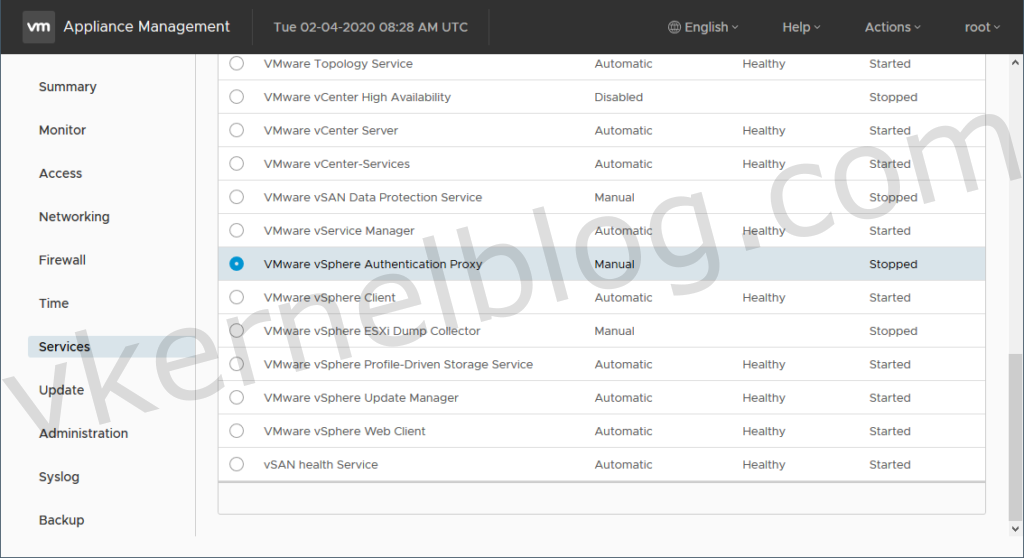
Task: Navigate to Networking settings
Action: tap(74, 216)
